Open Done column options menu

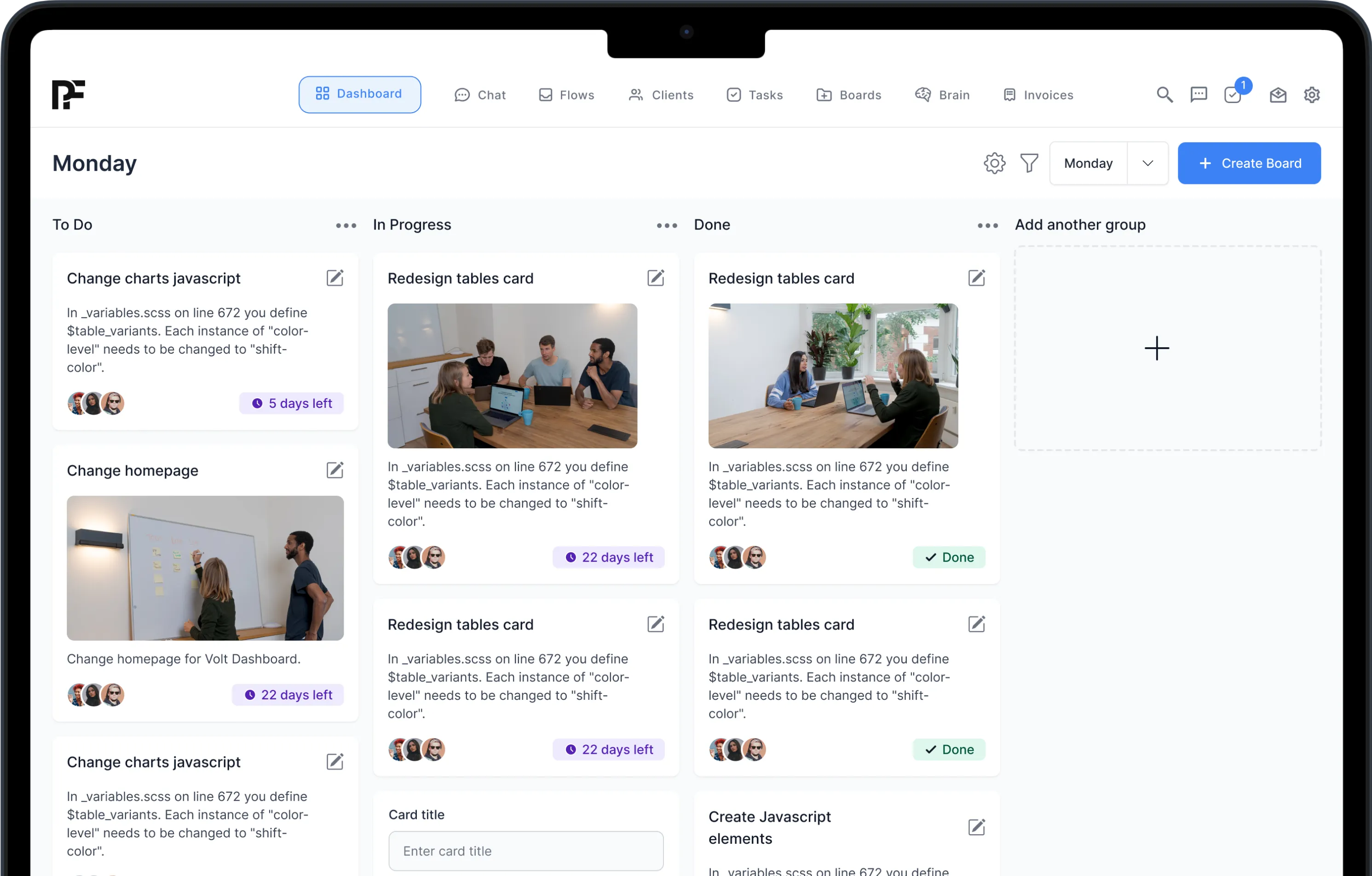click(987, 225)
